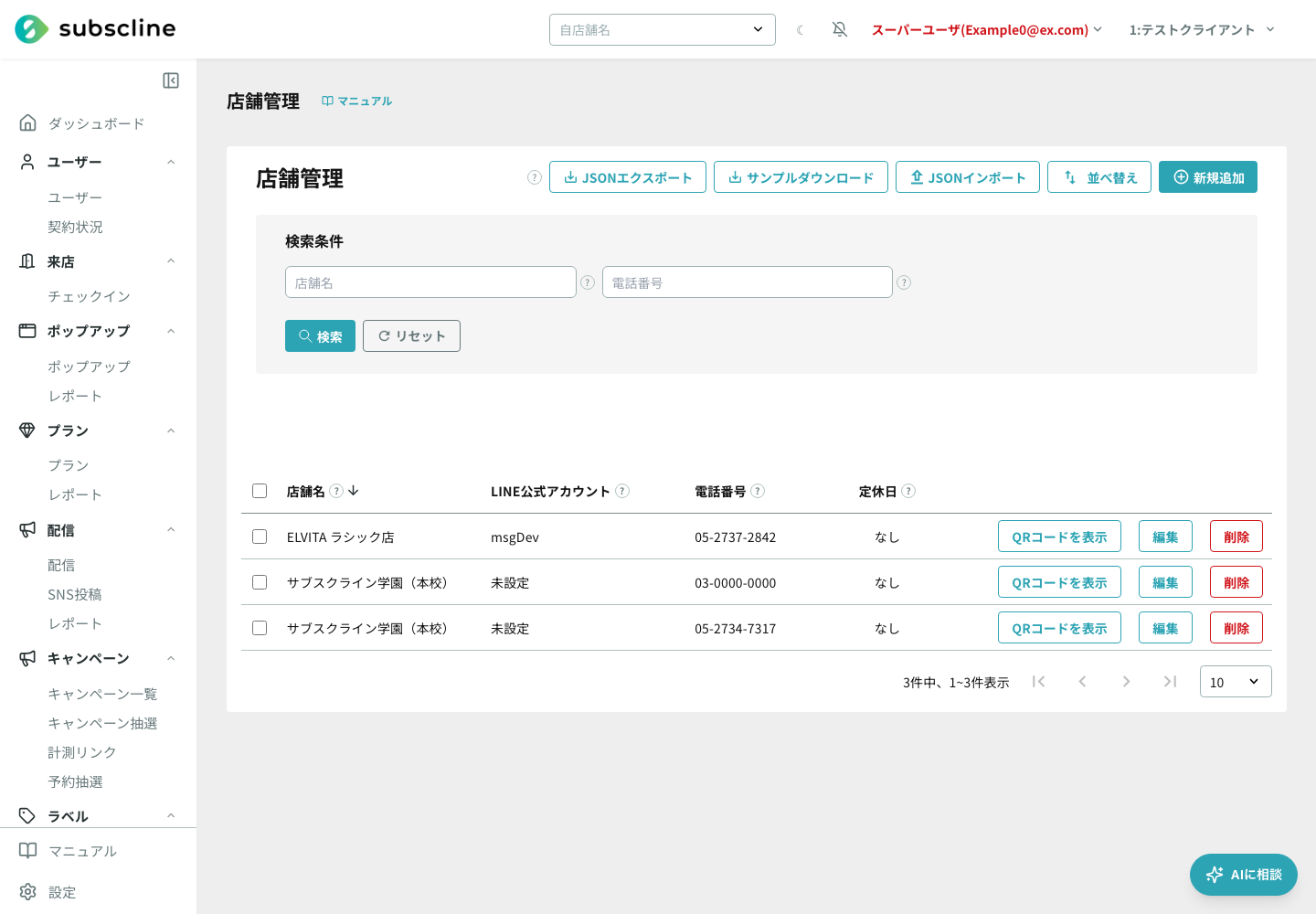Viewport: 1316px width, 914px height.
Task: Open 予約抽選 in the sidebar
Action: 75,781
